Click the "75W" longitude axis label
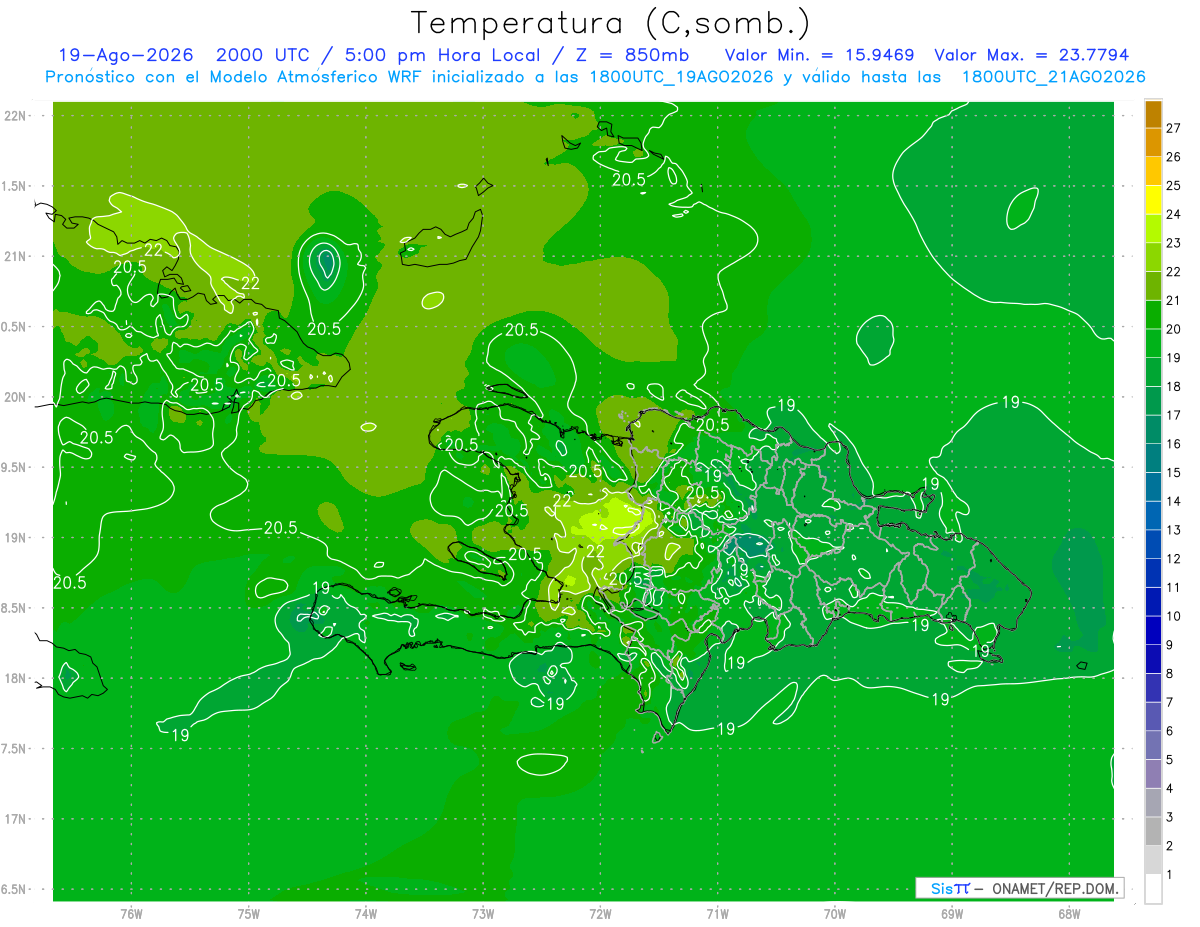Viewport: 1200px width, 927px height. [x=249, y=914]
